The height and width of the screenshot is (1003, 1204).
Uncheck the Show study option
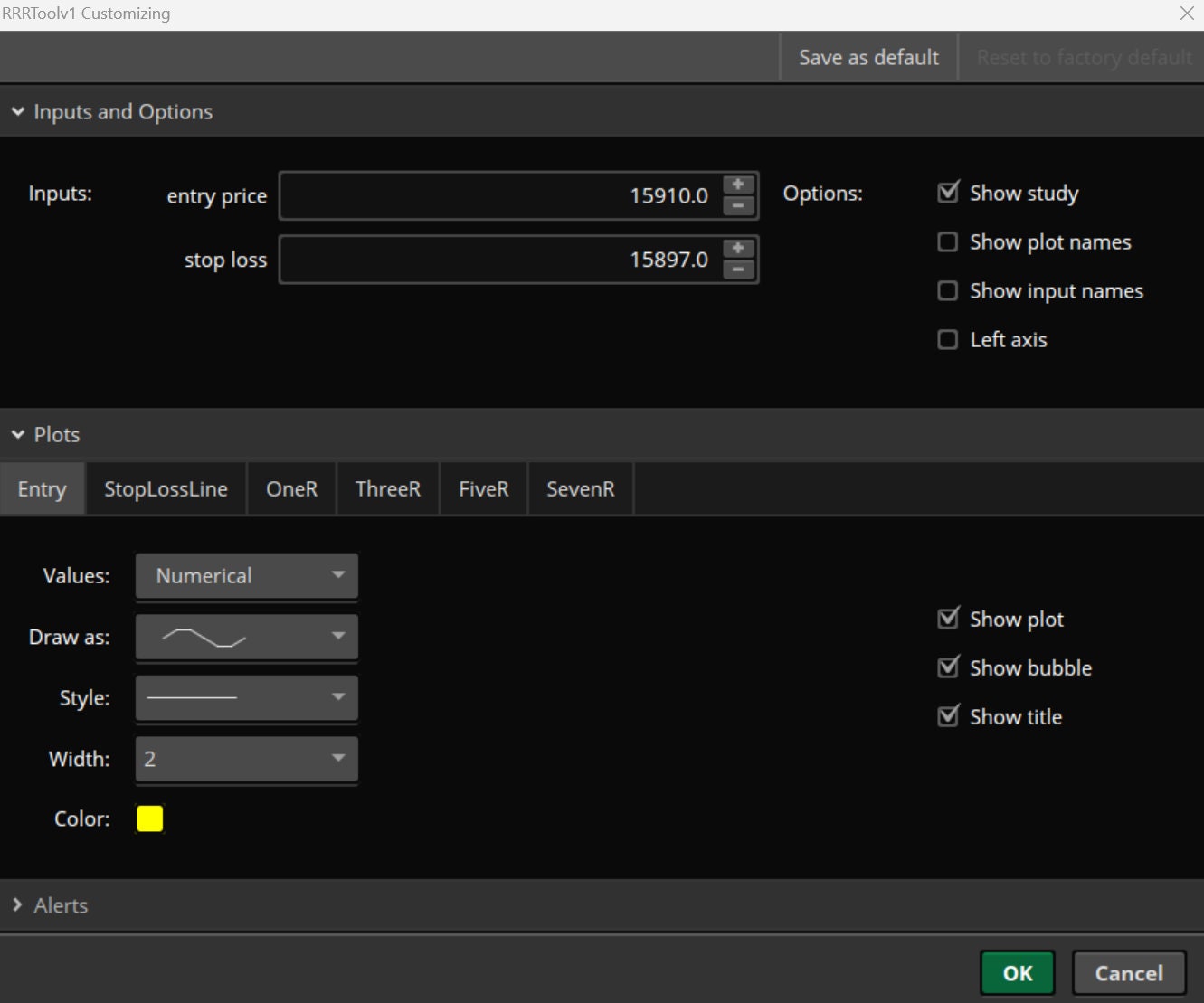(947, 192)
